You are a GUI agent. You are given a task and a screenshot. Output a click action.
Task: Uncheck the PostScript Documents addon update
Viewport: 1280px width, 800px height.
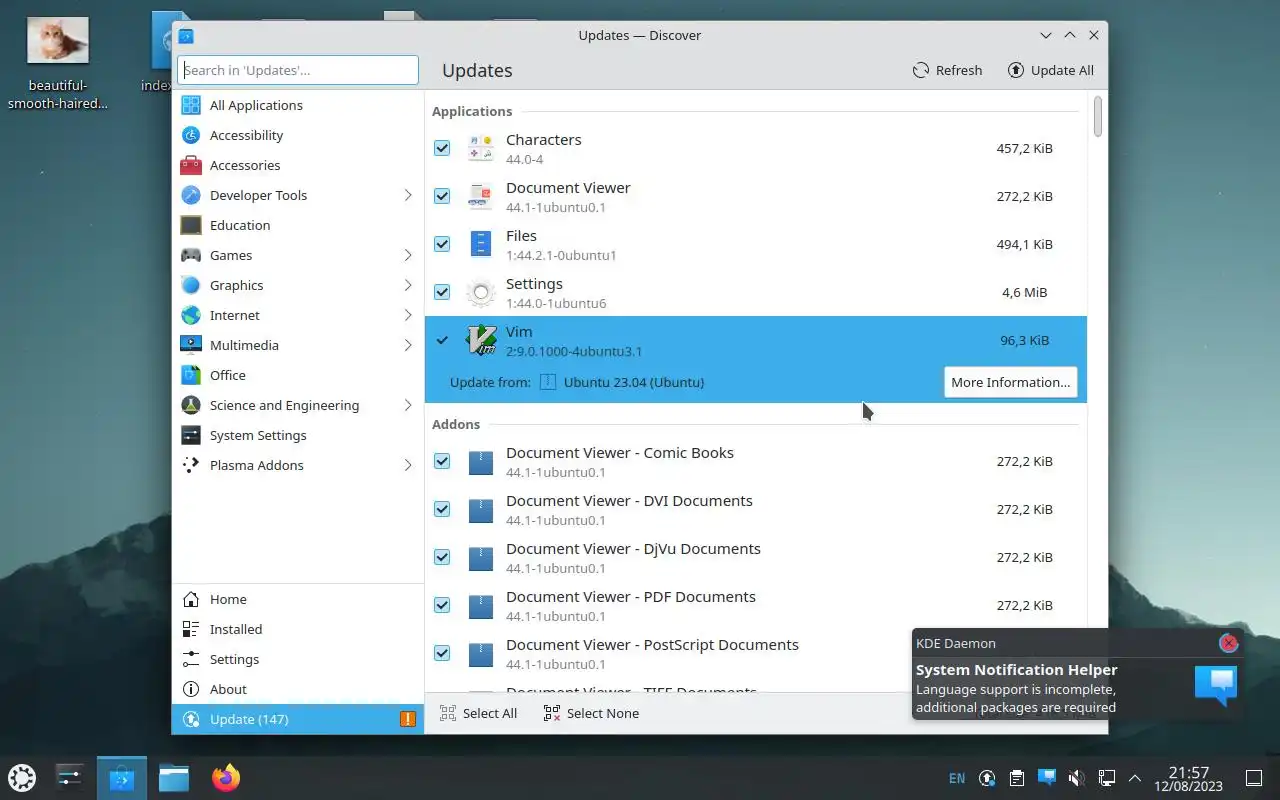click(442, 653)
